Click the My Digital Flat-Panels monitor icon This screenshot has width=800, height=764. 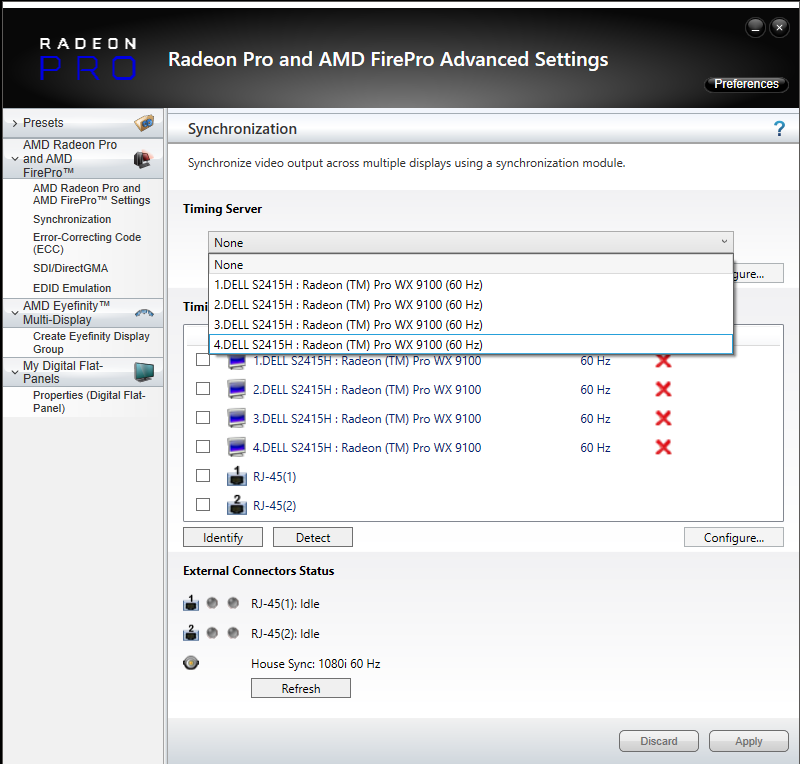click(x=144, y=372)
